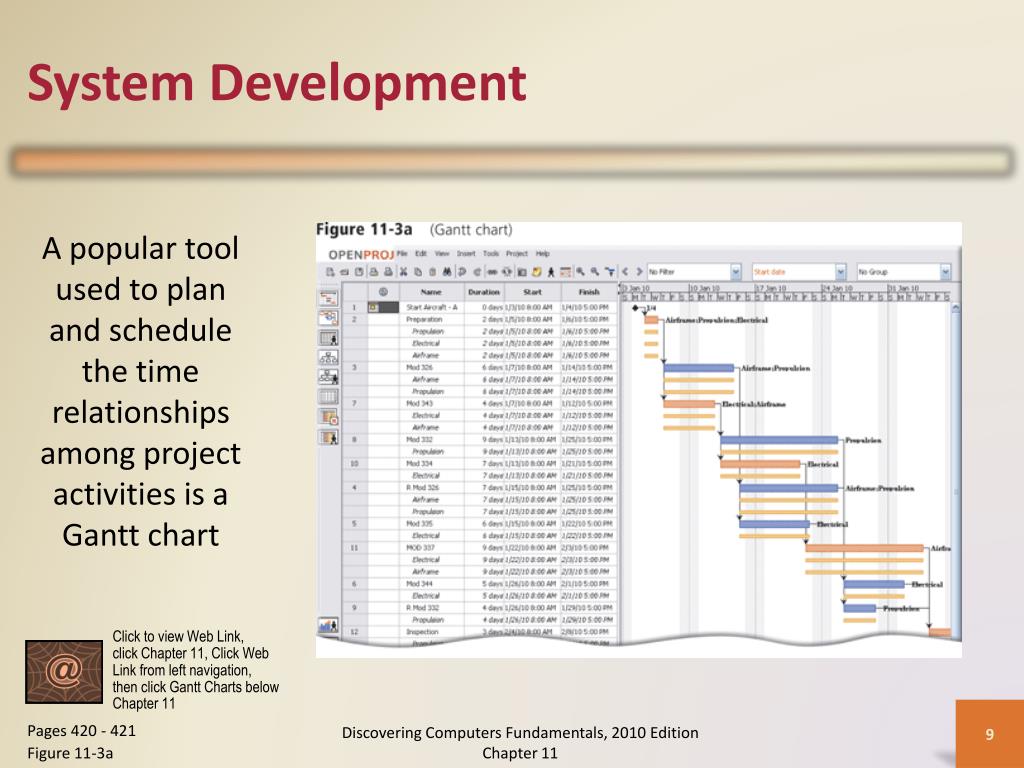Screen dimensions: 1024x768
Task: Click the Name column header
Action: 431,292
